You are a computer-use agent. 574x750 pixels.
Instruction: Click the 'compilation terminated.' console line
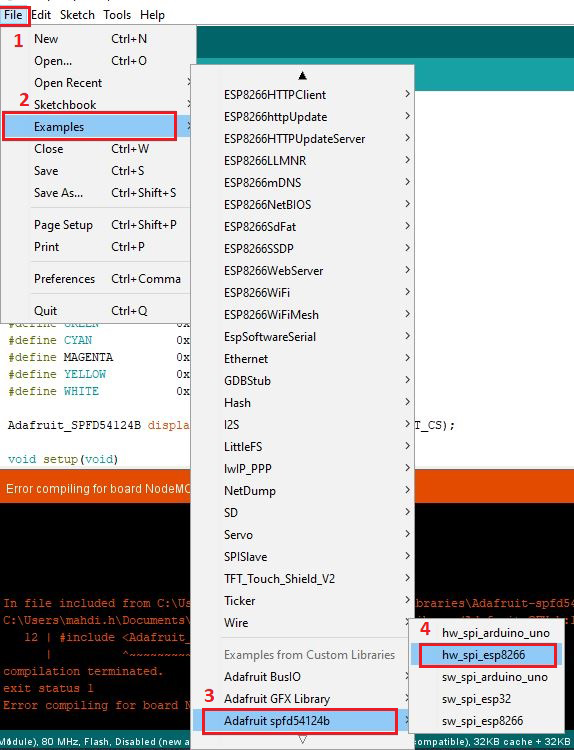point(83,672)
